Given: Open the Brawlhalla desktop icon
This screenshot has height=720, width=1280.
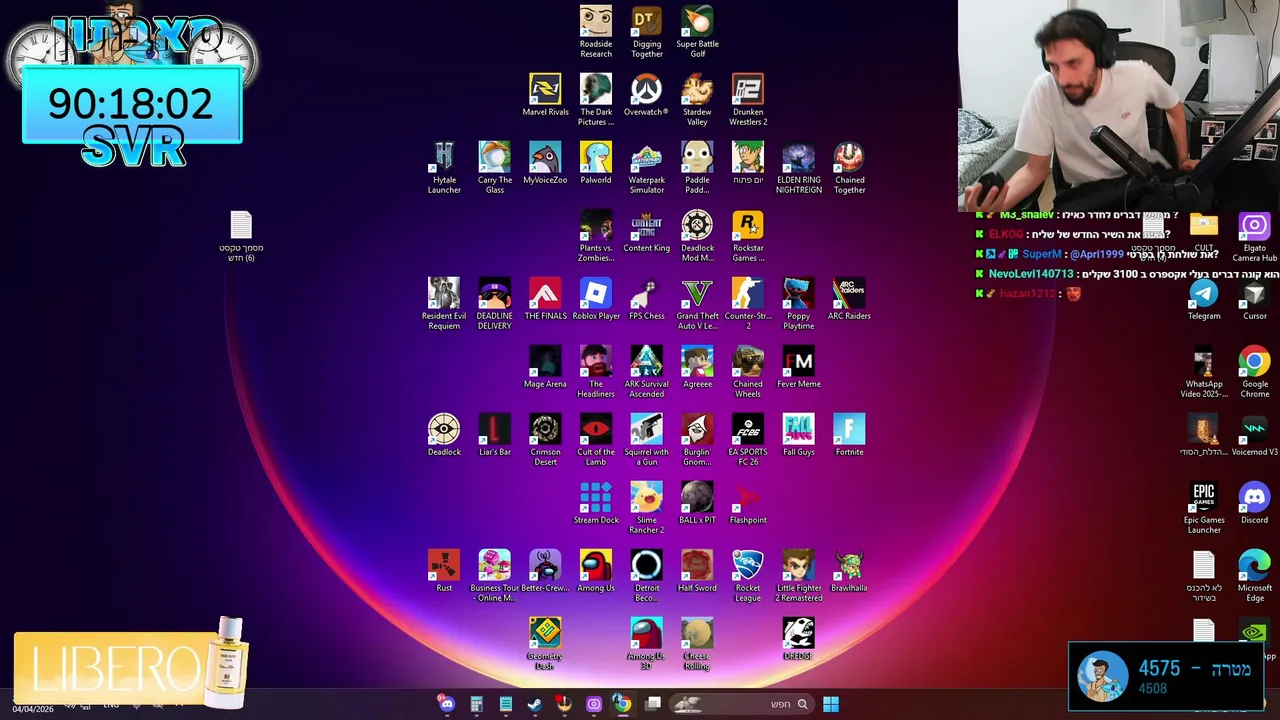Looking at the screenshot, I should pyautogui.click(x=849, y=571).
